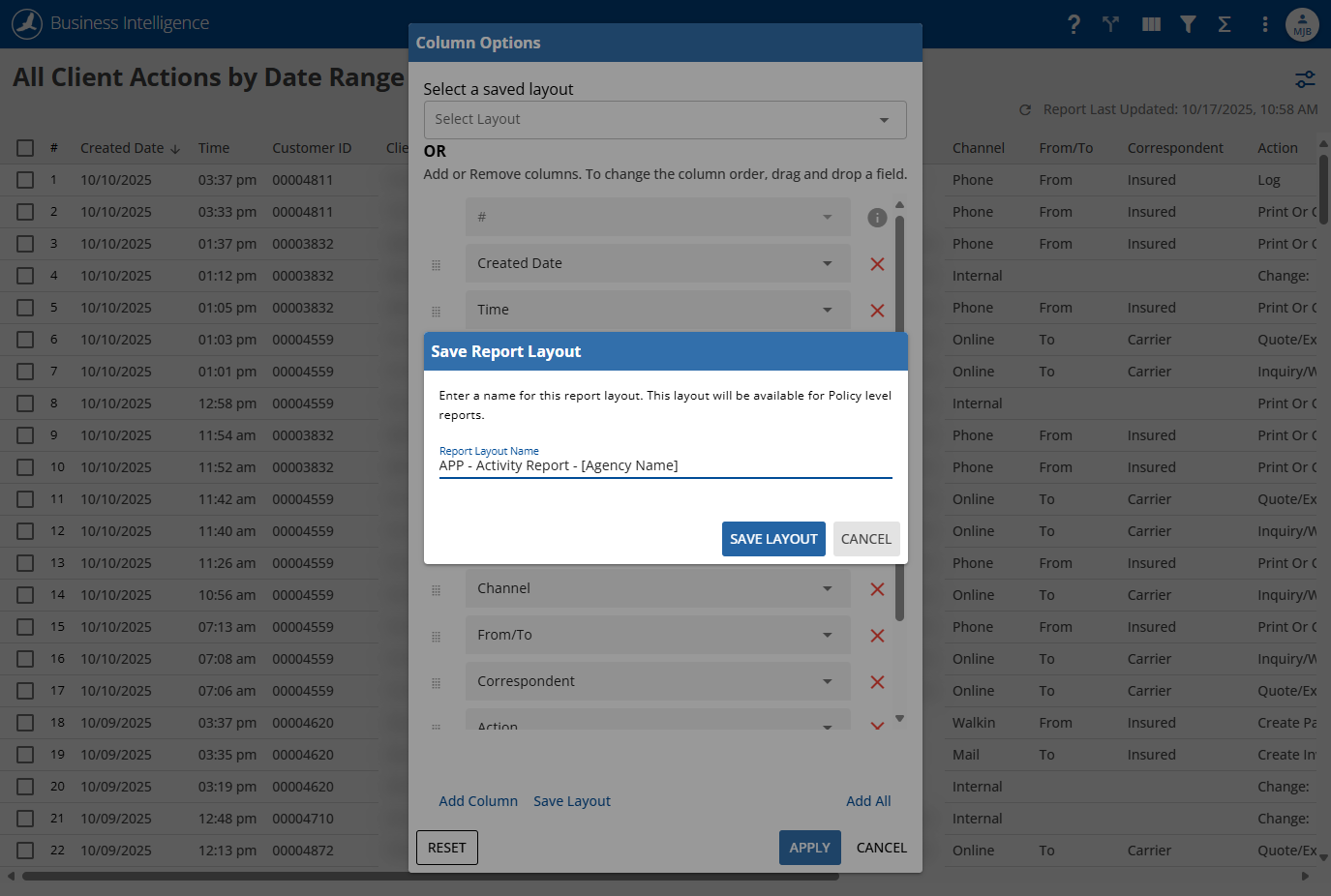
Task: Open the Time column field dropdown
Action: 657,310
